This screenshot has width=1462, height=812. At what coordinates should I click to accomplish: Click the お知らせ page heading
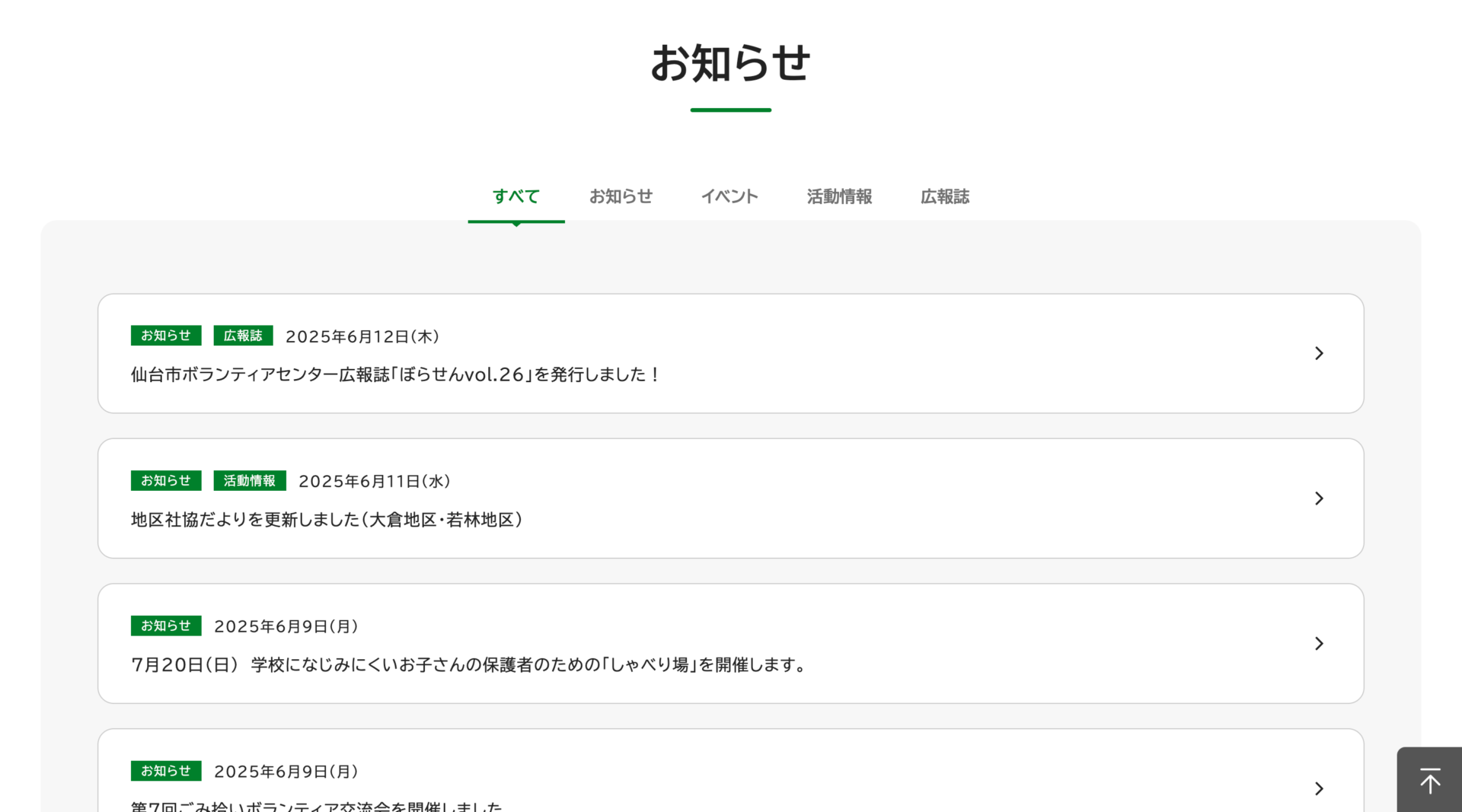click(731, 63)
